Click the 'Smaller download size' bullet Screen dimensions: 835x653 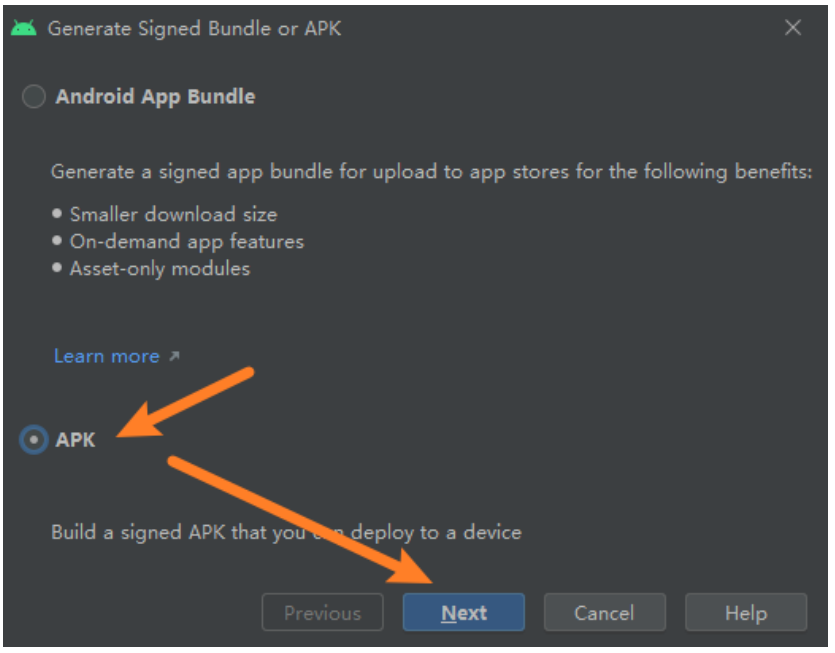click(x=173, y=214)
